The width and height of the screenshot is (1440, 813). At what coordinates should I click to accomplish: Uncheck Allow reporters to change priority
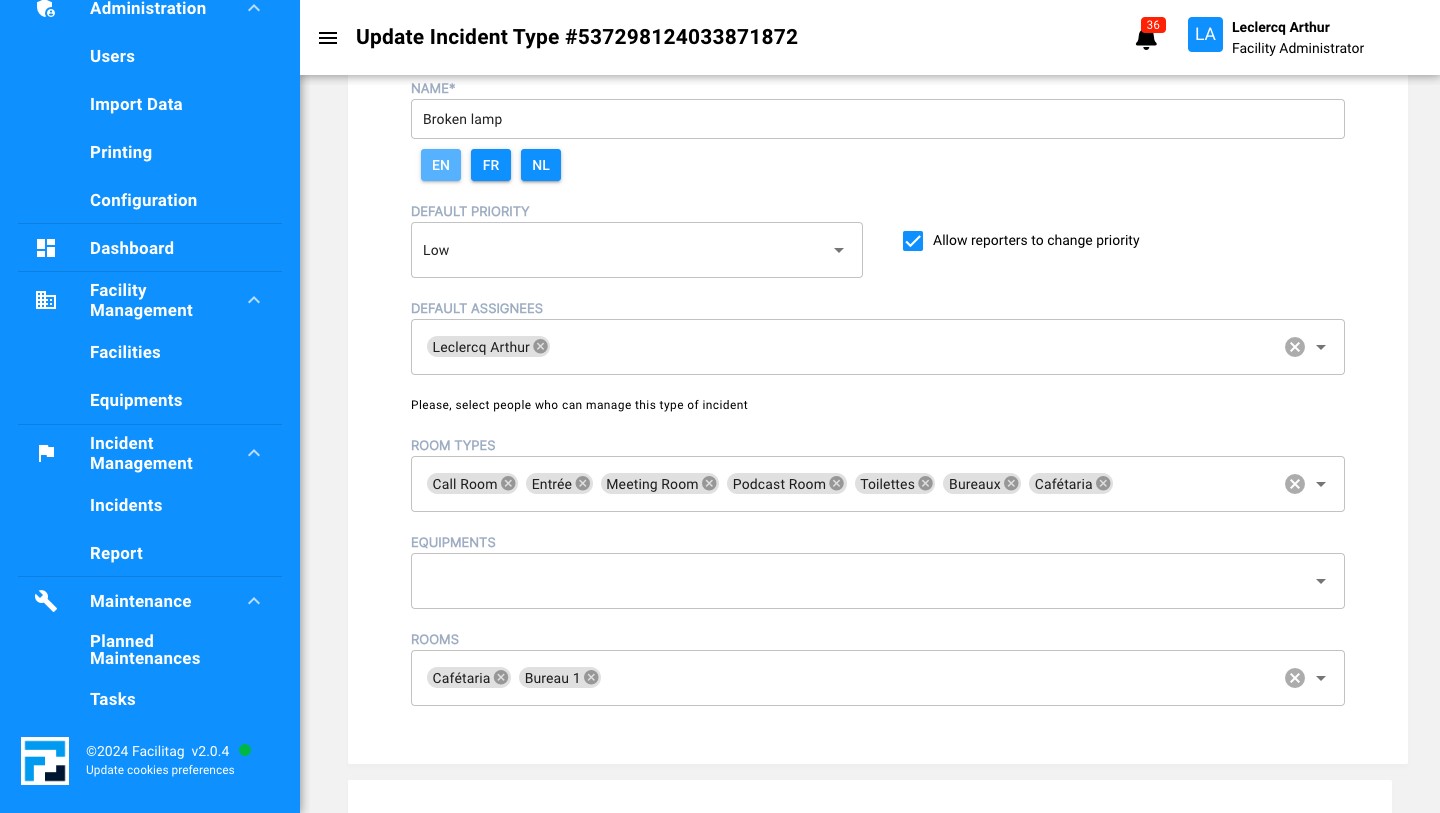click(x=913, y=241)
